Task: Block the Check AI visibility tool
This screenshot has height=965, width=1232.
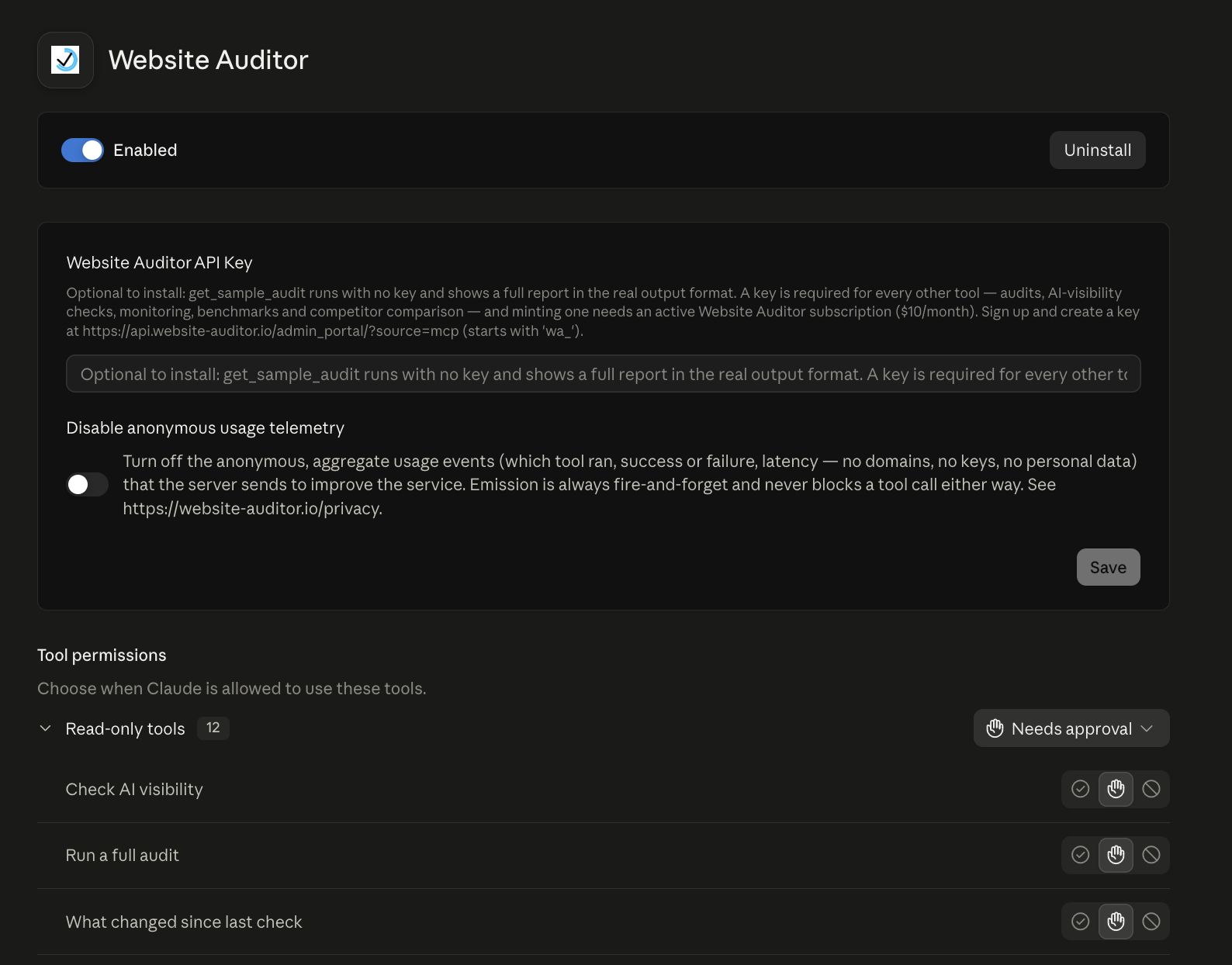Action: click(x=1151, y=789)
